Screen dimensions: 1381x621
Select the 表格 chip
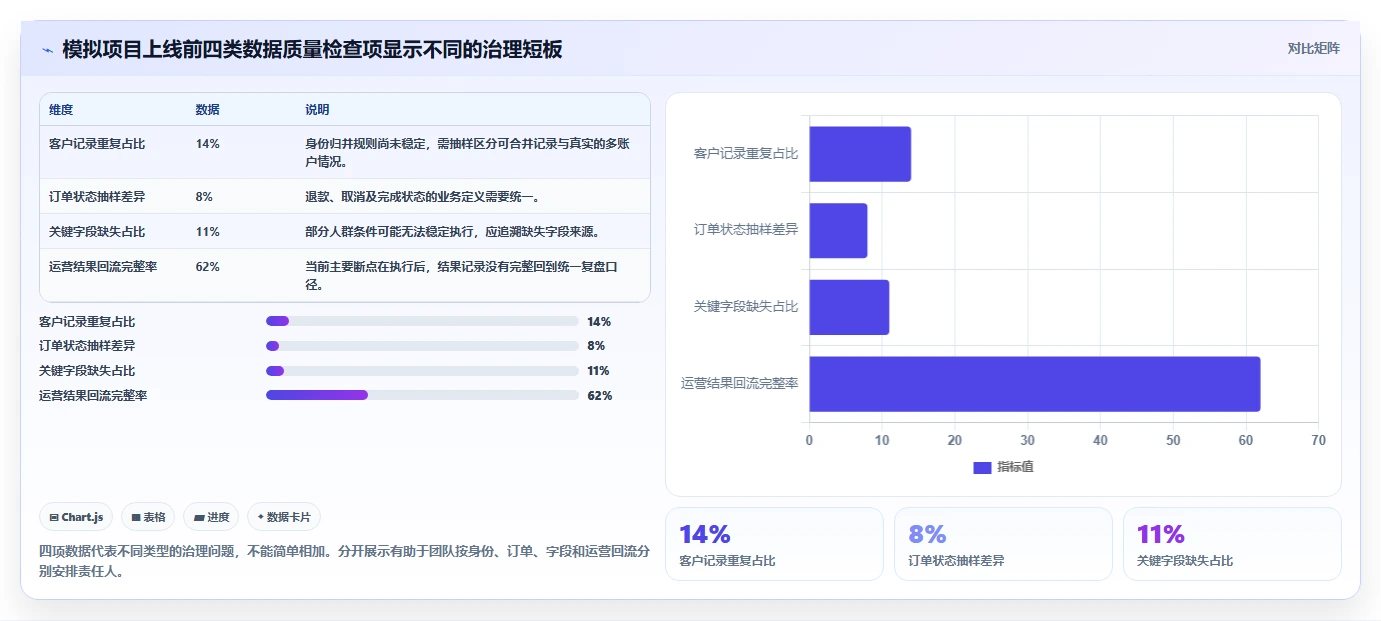(x=148, y=517)
